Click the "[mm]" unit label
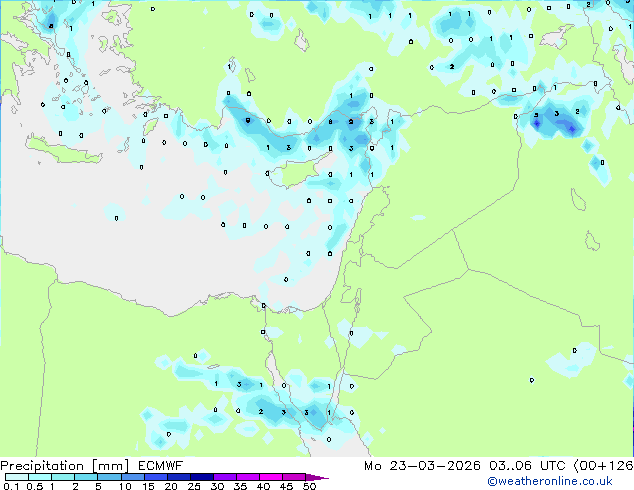The height and width of the screenshot is (490, 634). coord(110,466)
